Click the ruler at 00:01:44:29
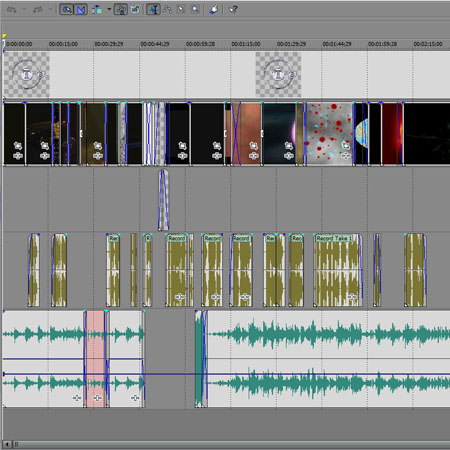Viewport: 450px width, 450px height. 337,44
